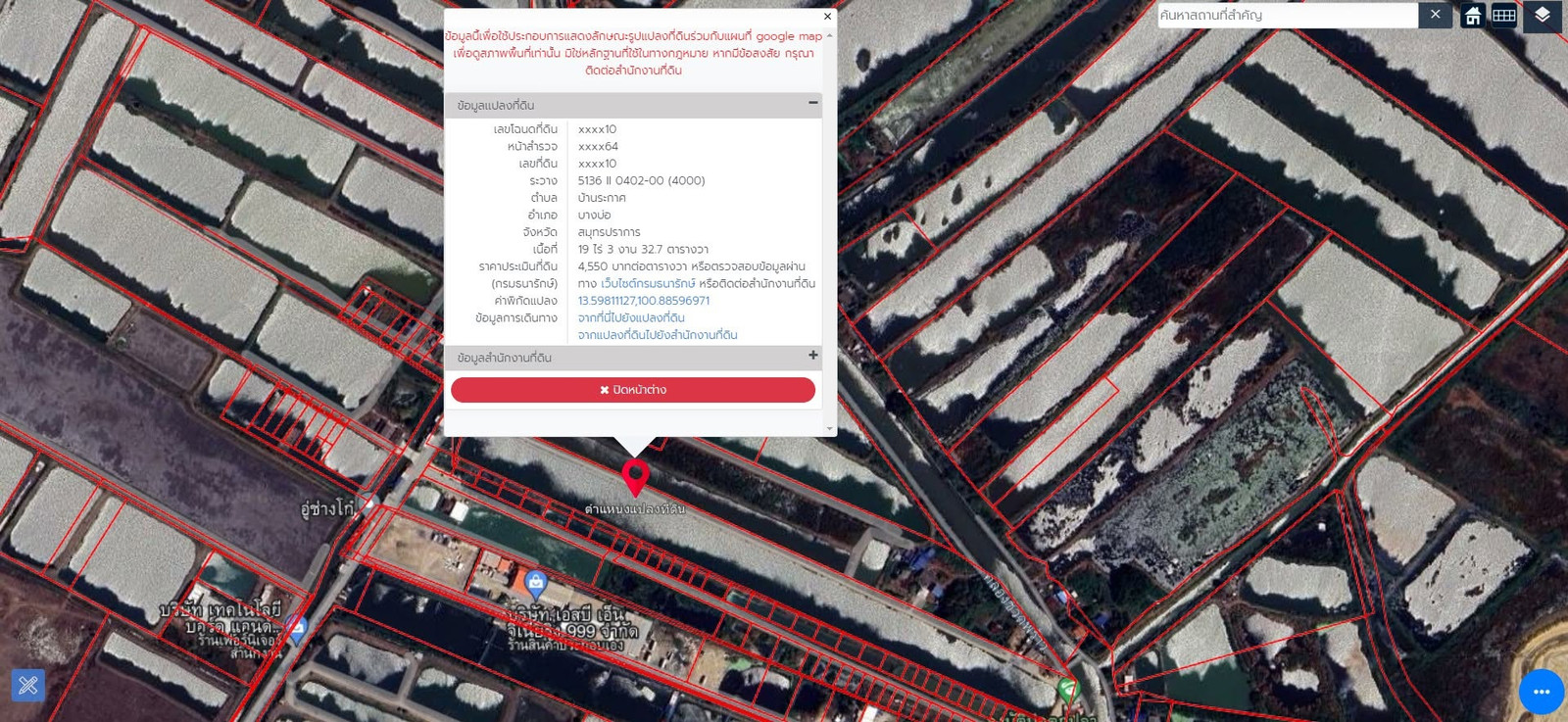
Task: Click the popup scrollbar down arrow
Action: [830, 429]
